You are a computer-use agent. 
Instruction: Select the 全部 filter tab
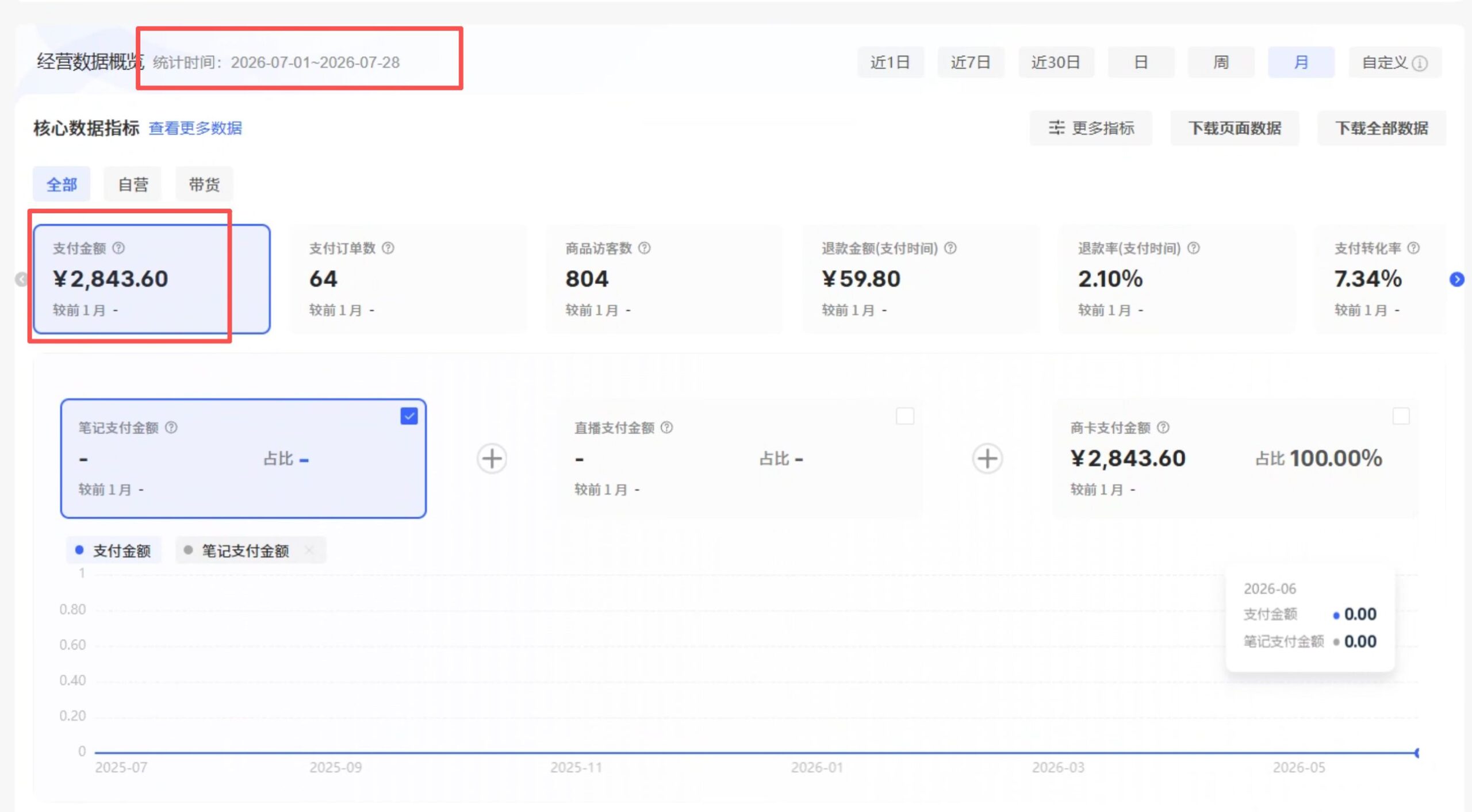[x=62, y=184]
